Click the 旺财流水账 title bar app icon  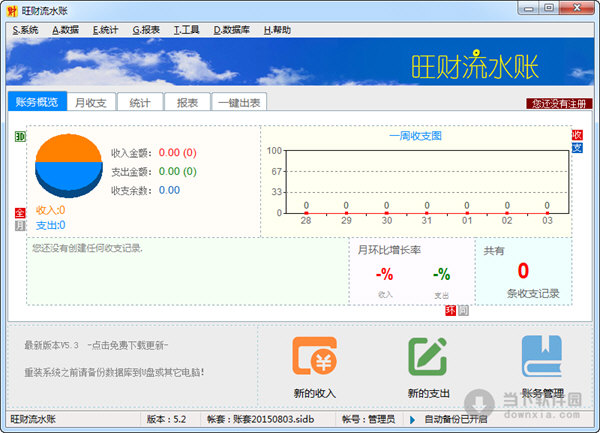point(12,11)
